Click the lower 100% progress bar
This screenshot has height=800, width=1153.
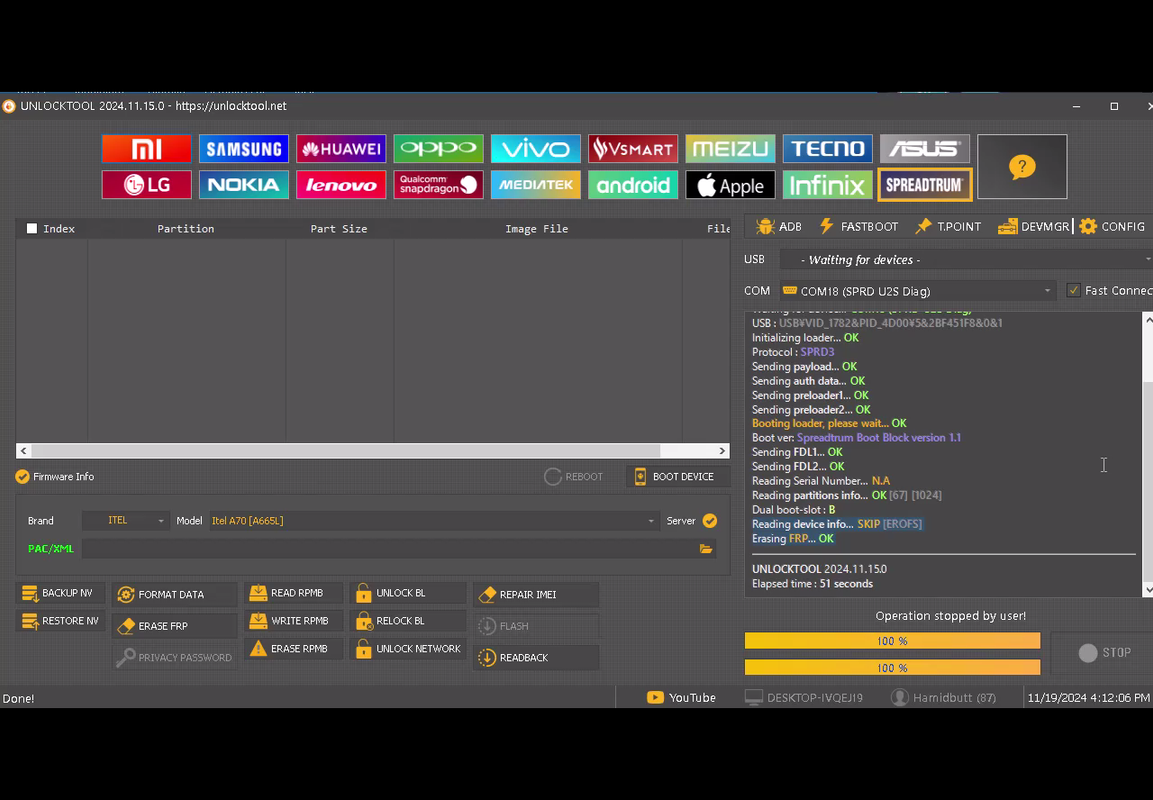[892, 668]
